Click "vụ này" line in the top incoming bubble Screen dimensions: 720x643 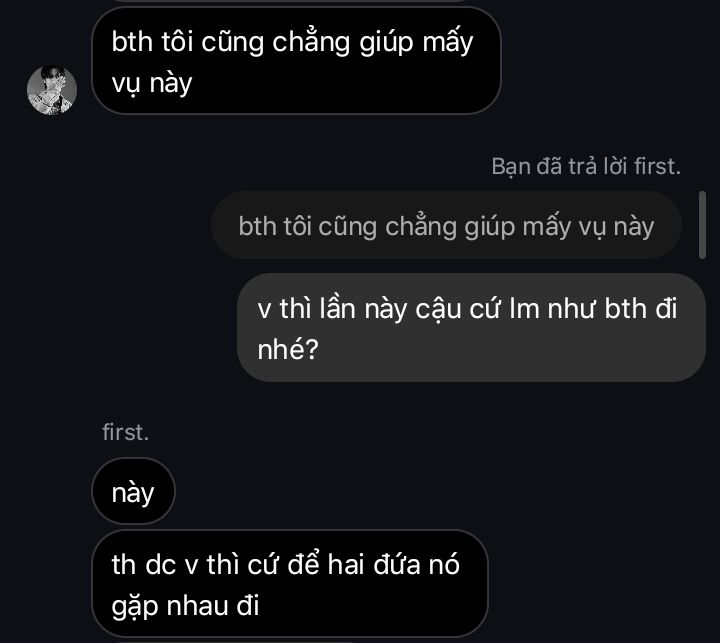(x=152, y=84)
